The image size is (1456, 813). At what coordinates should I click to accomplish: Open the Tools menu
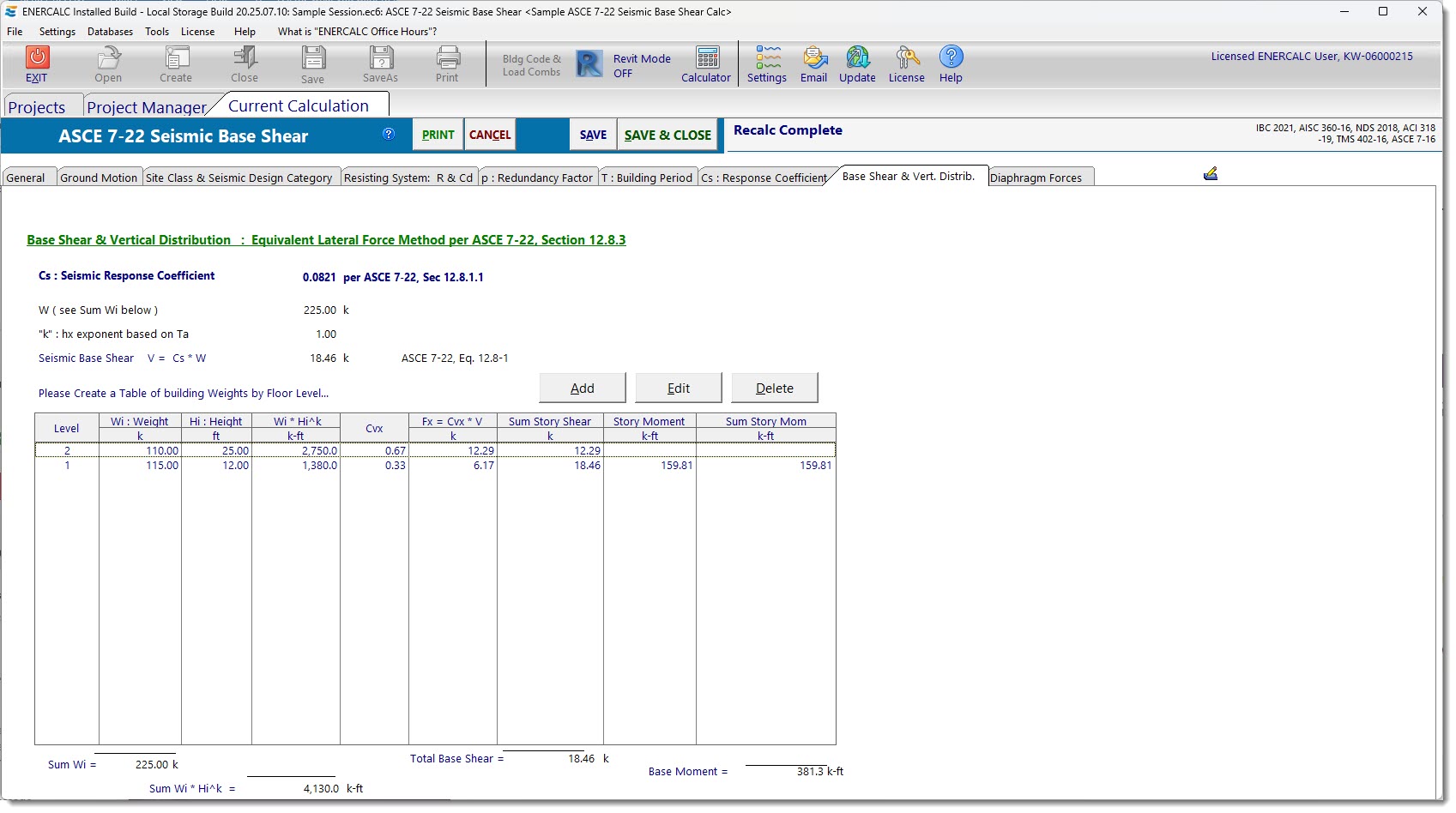[x=157, y=32]
